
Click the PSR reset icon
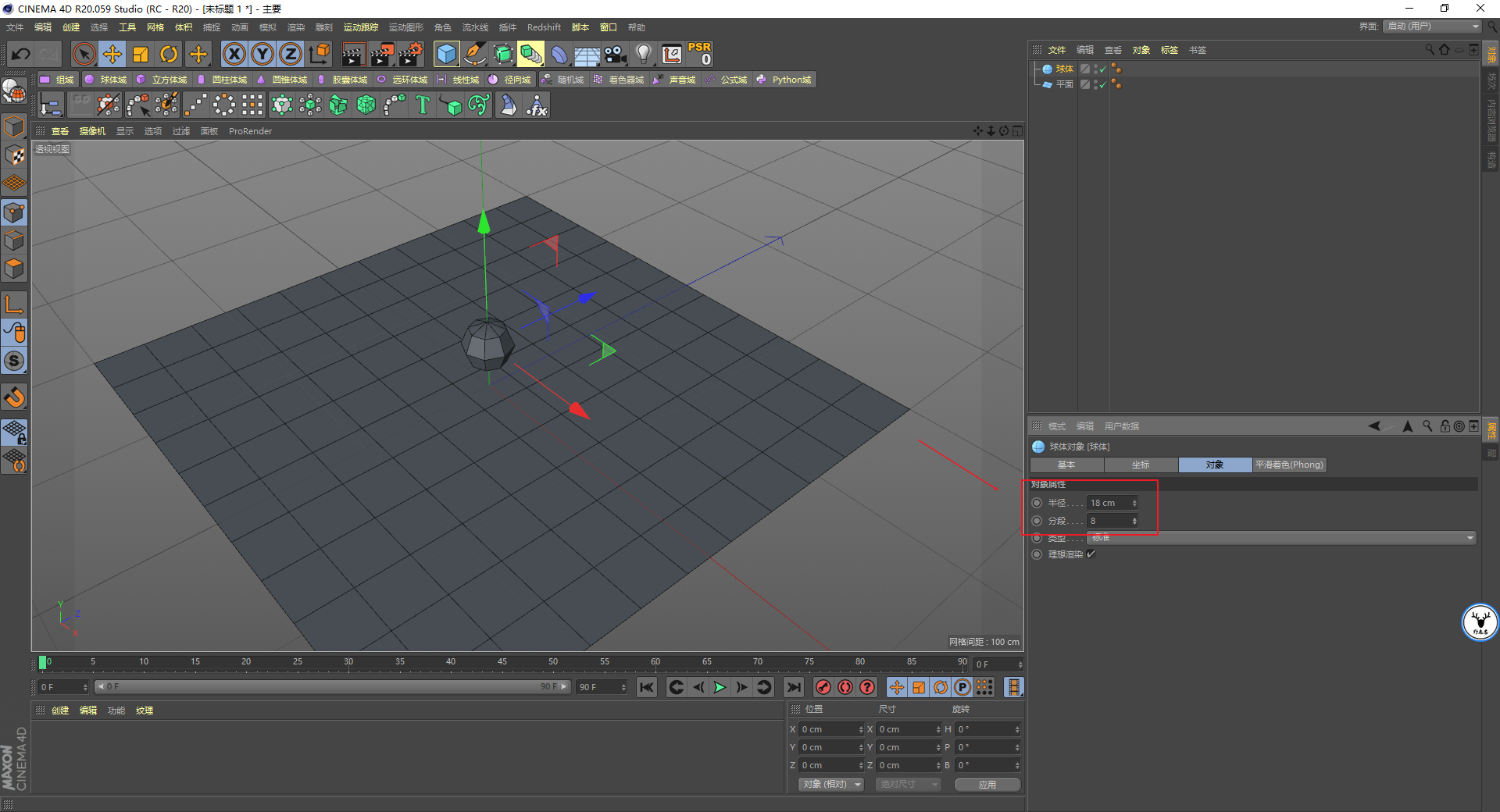(x=700, y=54)
